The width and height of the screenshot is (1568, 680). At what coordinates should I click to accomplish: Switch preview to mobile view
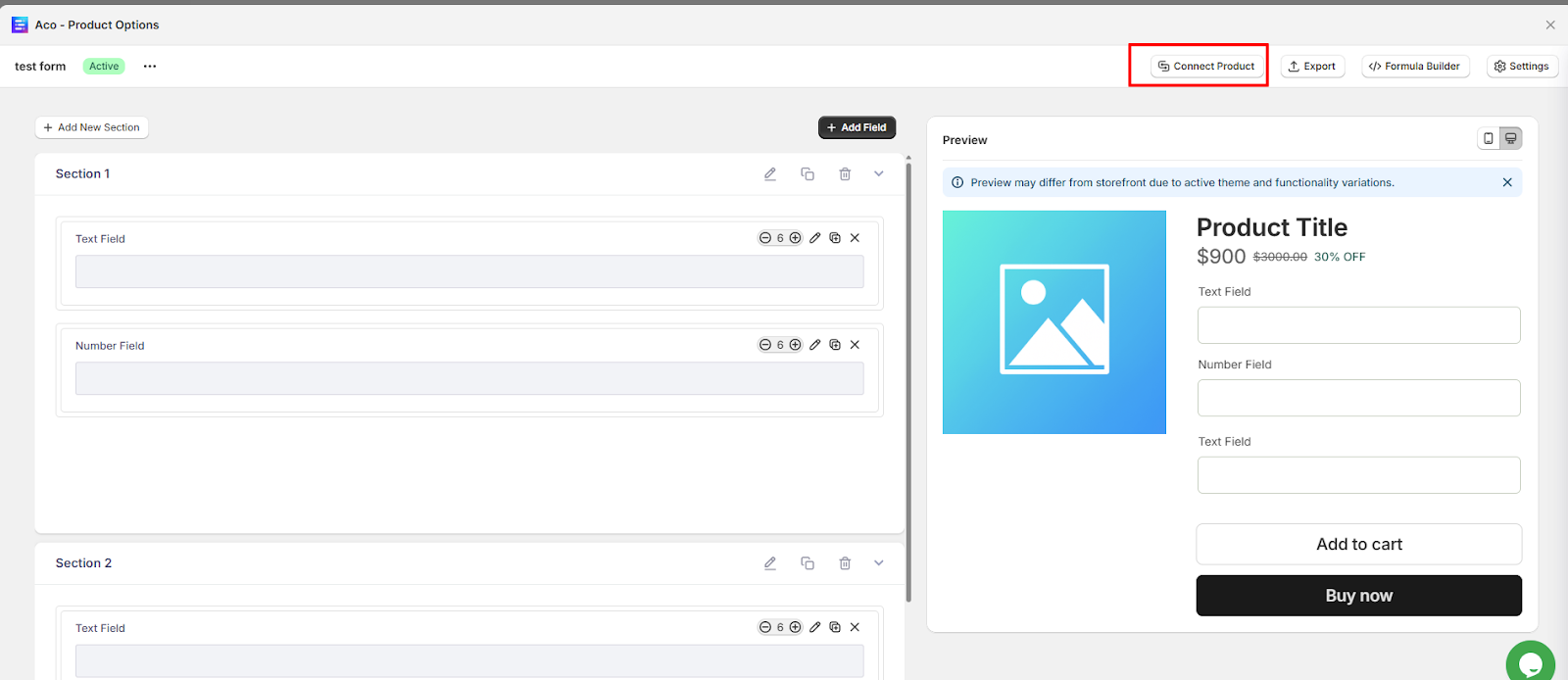pyautogui.click(x=1489, y=139)
